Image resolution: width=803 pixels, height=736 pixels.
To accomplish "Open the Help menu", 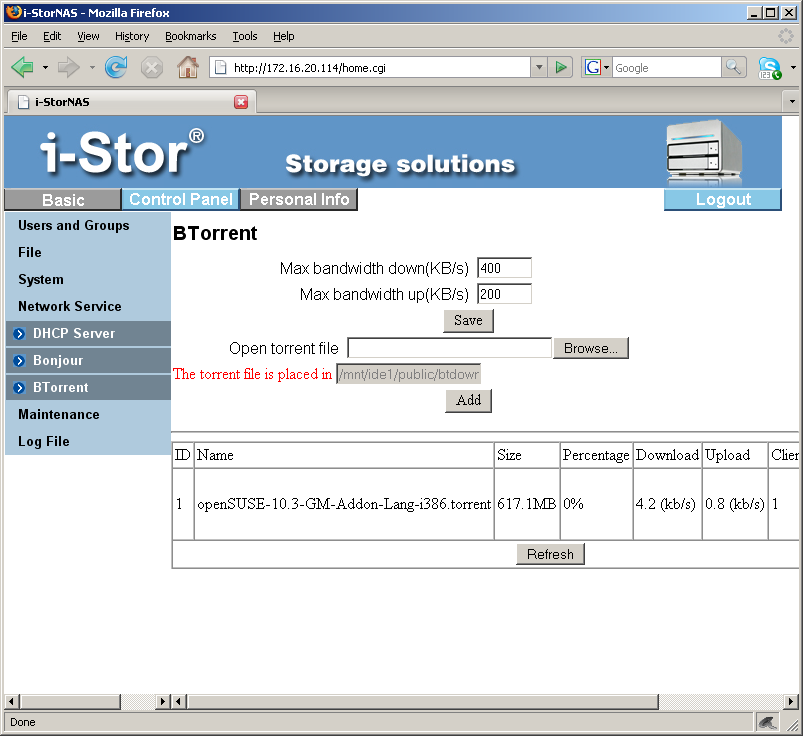I will tap(284, 36).
